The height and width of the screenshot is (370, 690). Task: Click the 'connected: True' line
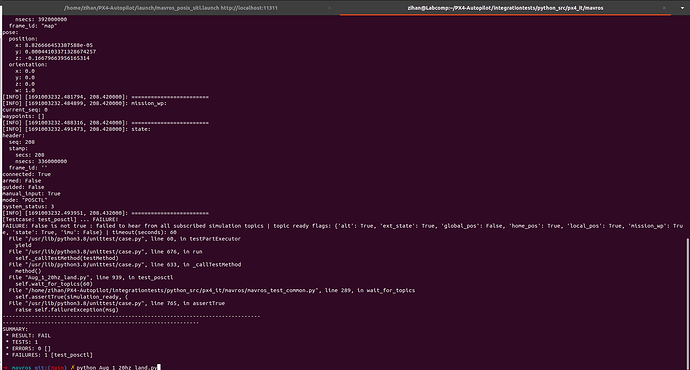click(26, 174)
